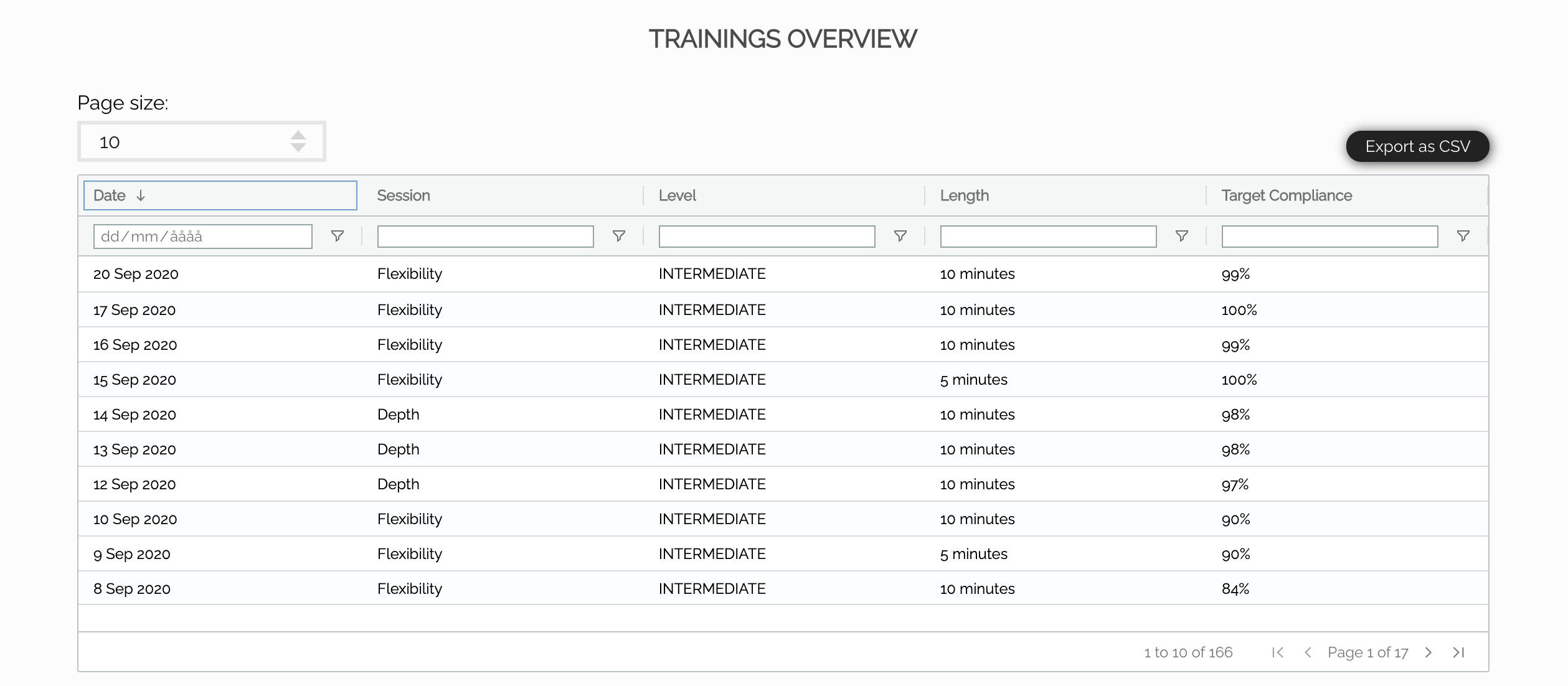Screen dimensions: 1568x686
Task: Sort by the Length column header
Action: [x=964, y=195]
